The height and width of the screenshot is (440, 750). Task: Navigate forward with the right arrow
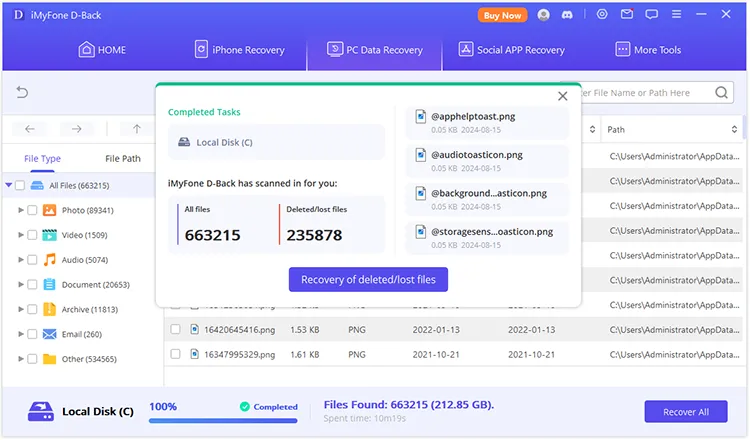pyautogui.click(x=77, y=129)
